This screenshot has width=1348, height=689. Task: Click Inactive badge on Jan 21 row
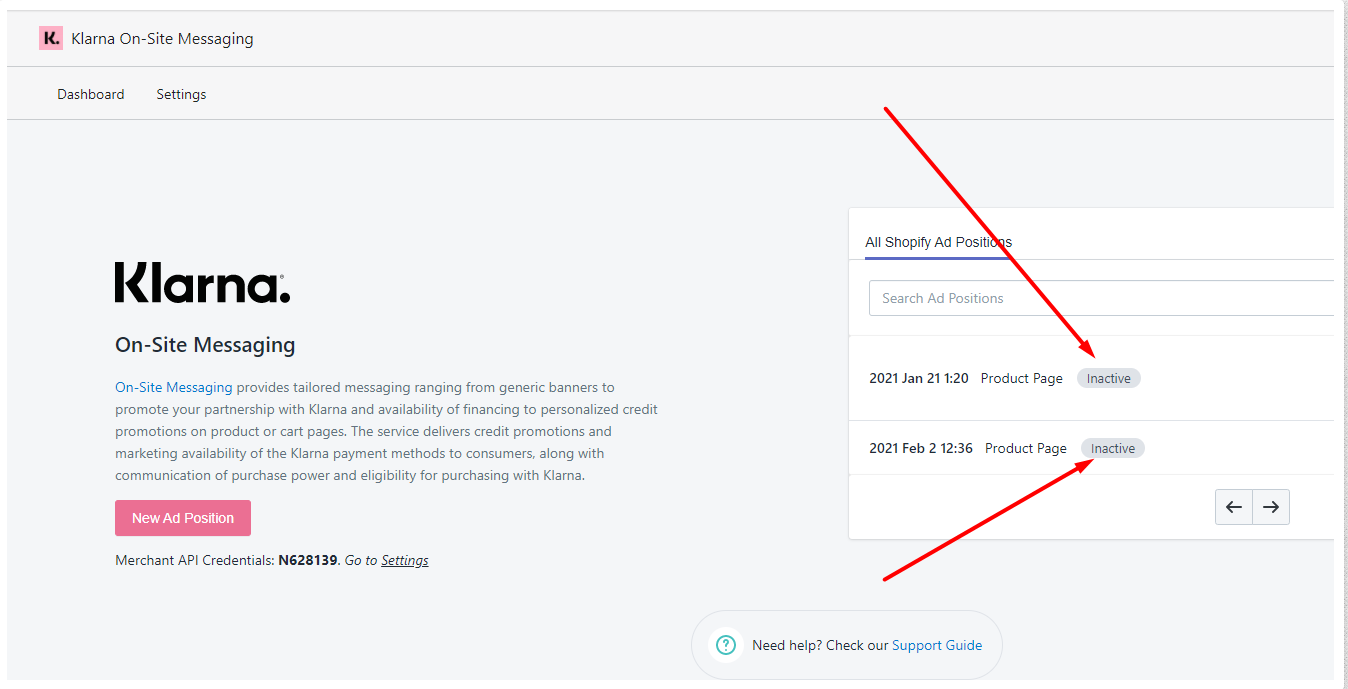1109,378
